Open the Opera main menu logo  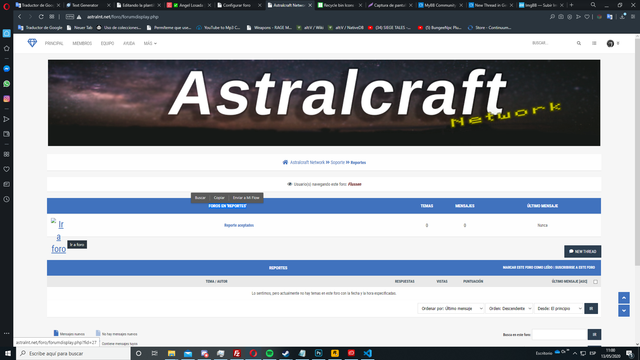(6, 6)
